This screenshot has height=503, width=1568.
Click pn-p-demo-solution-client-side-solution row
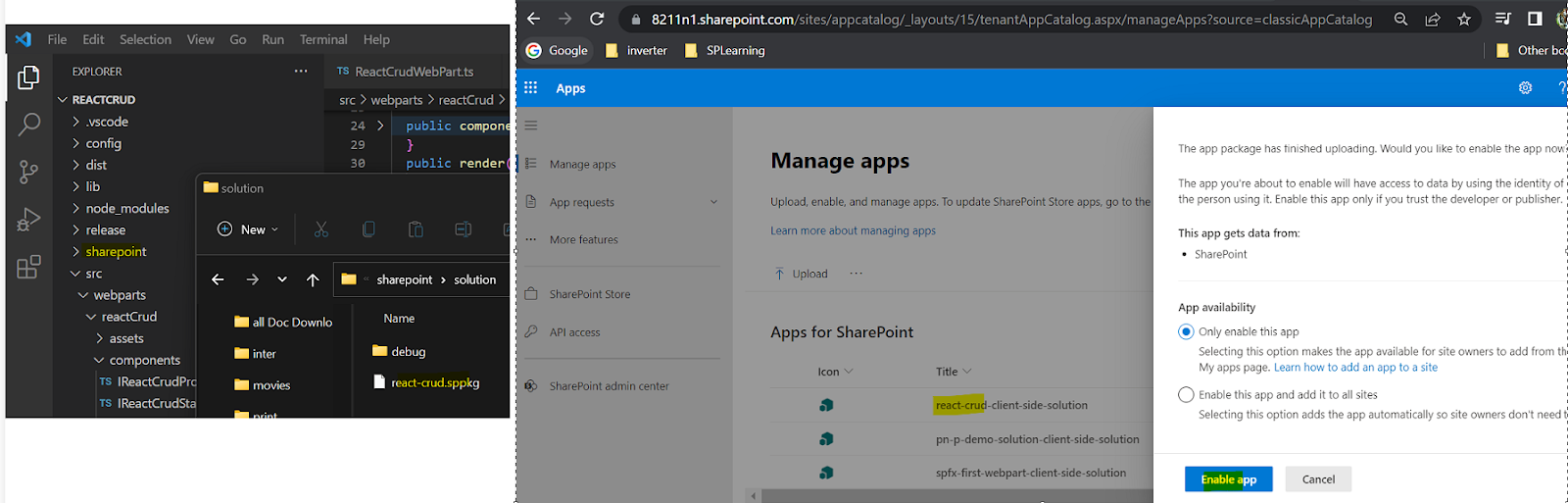[1037, 439]
